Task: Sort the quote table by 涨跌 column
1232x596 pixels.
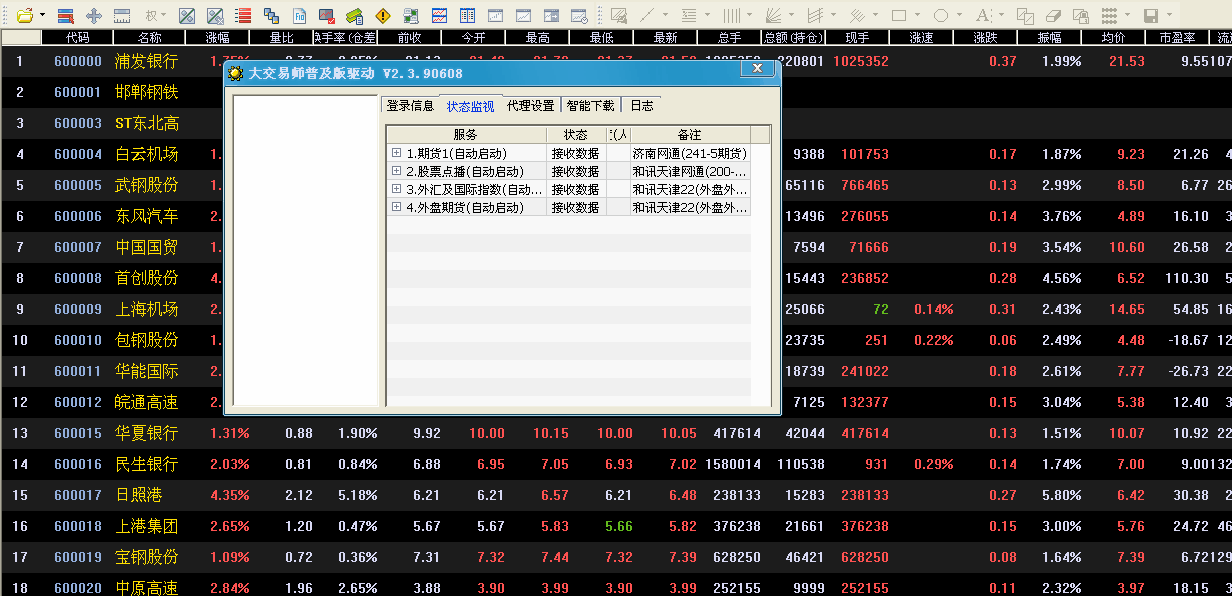Action: [x=986, y=37]
